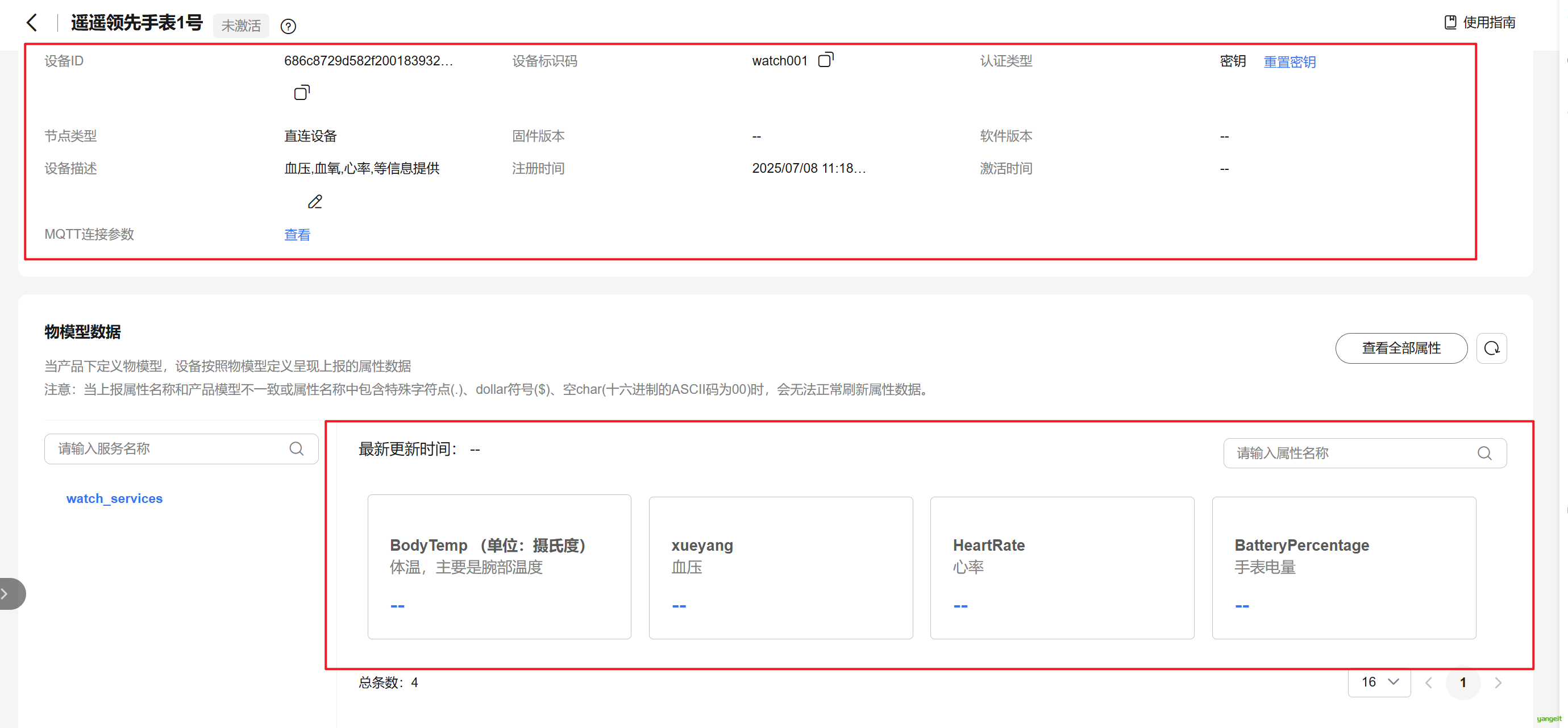Open the HeartRate property card

(x=1062, y=568)
